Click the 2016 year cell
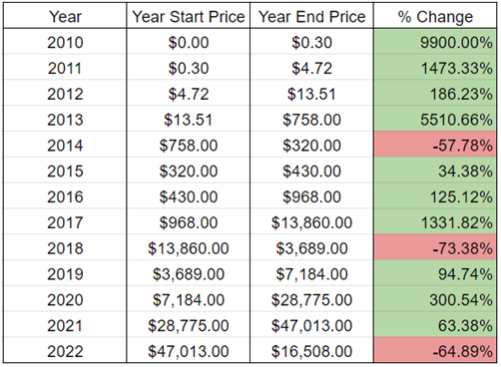The width and height of the screenshot is (501, 367). (x=65, y=197)
